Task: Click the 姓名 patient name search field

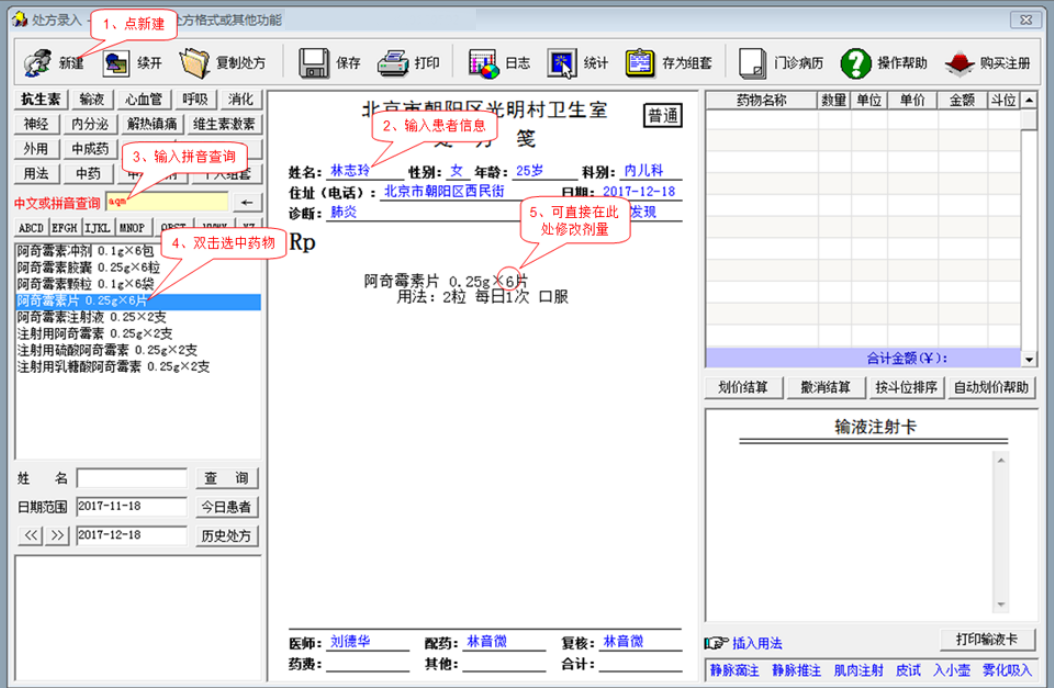Action: tap(132, 478)
